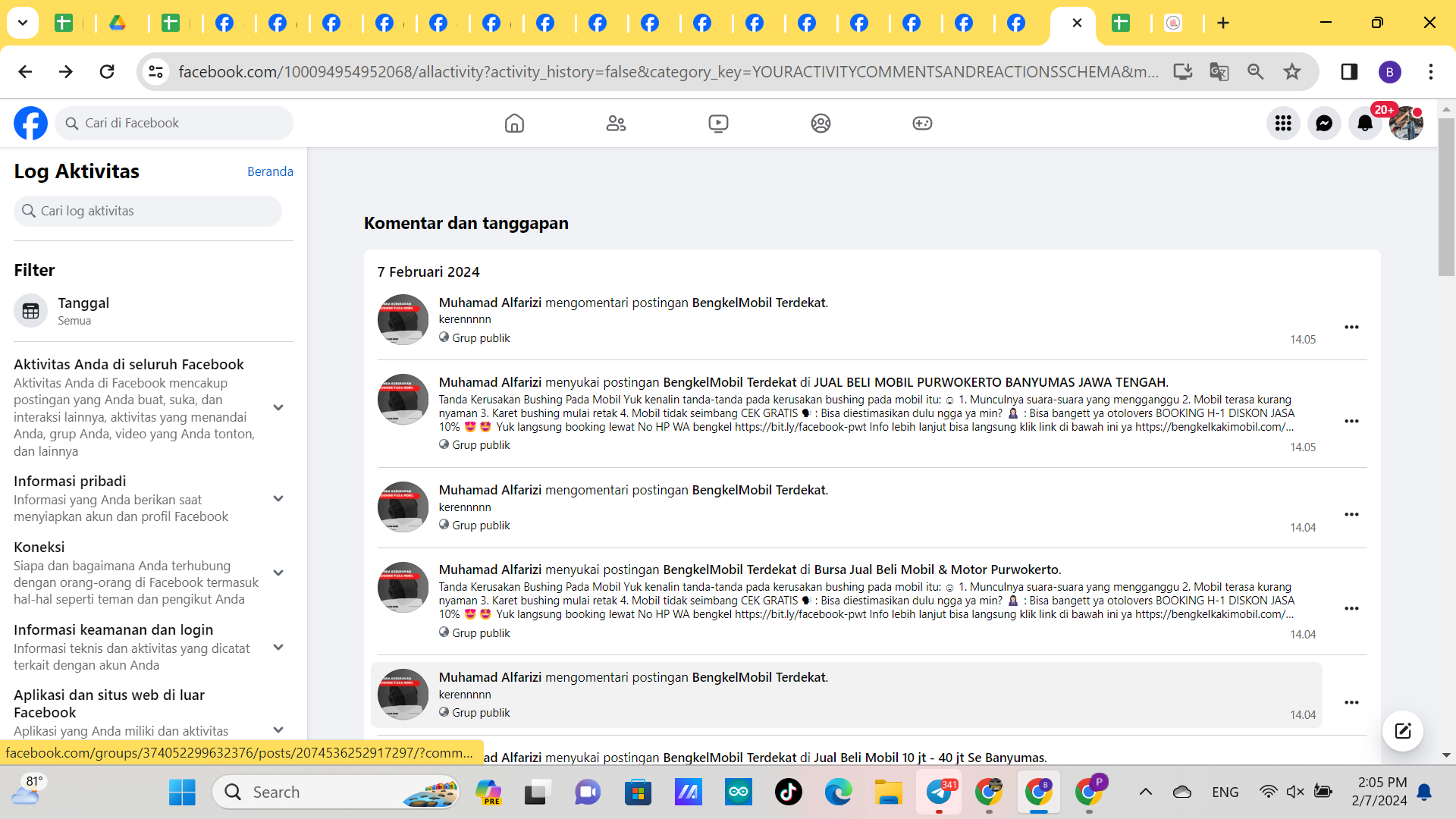Open options for the highlighted 14.04 comment entry
The width and height of the screenshot is (1456, 819).
click(1351, 702)
